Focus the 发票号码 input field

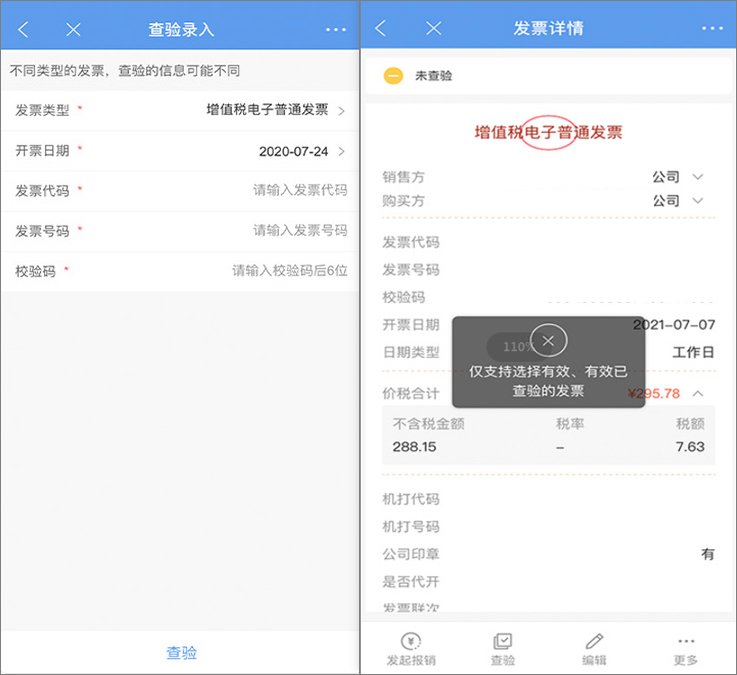(x=180, y=231)
